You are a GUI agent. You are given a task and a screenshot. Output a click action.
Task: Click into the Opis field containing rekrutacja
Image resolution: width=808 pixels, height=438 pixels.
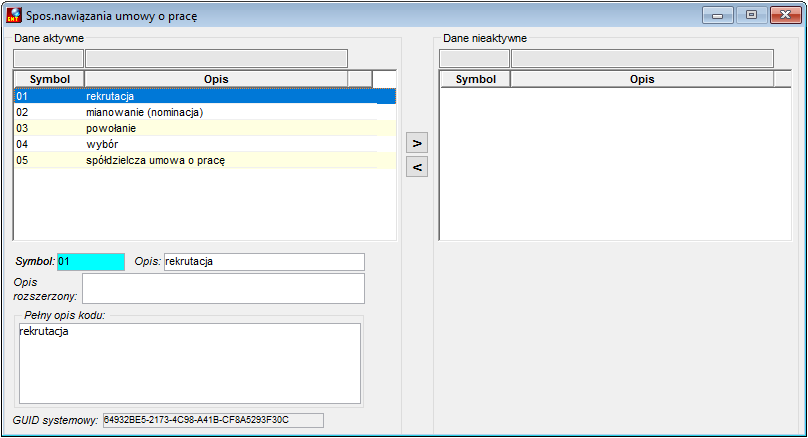(x=264, y=262)
